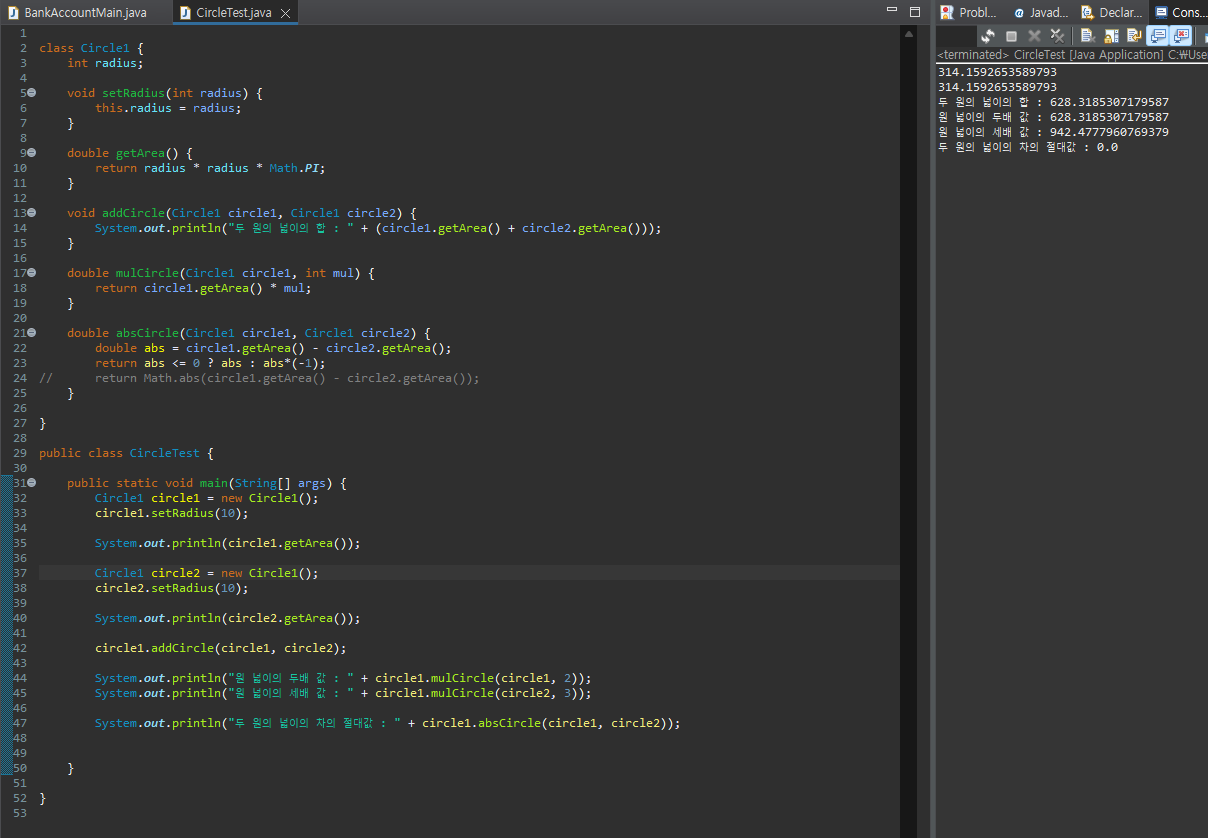Viewport: 1208px width, 838px height.
Task: Open the Problems view tab
Action: point(968,12)
